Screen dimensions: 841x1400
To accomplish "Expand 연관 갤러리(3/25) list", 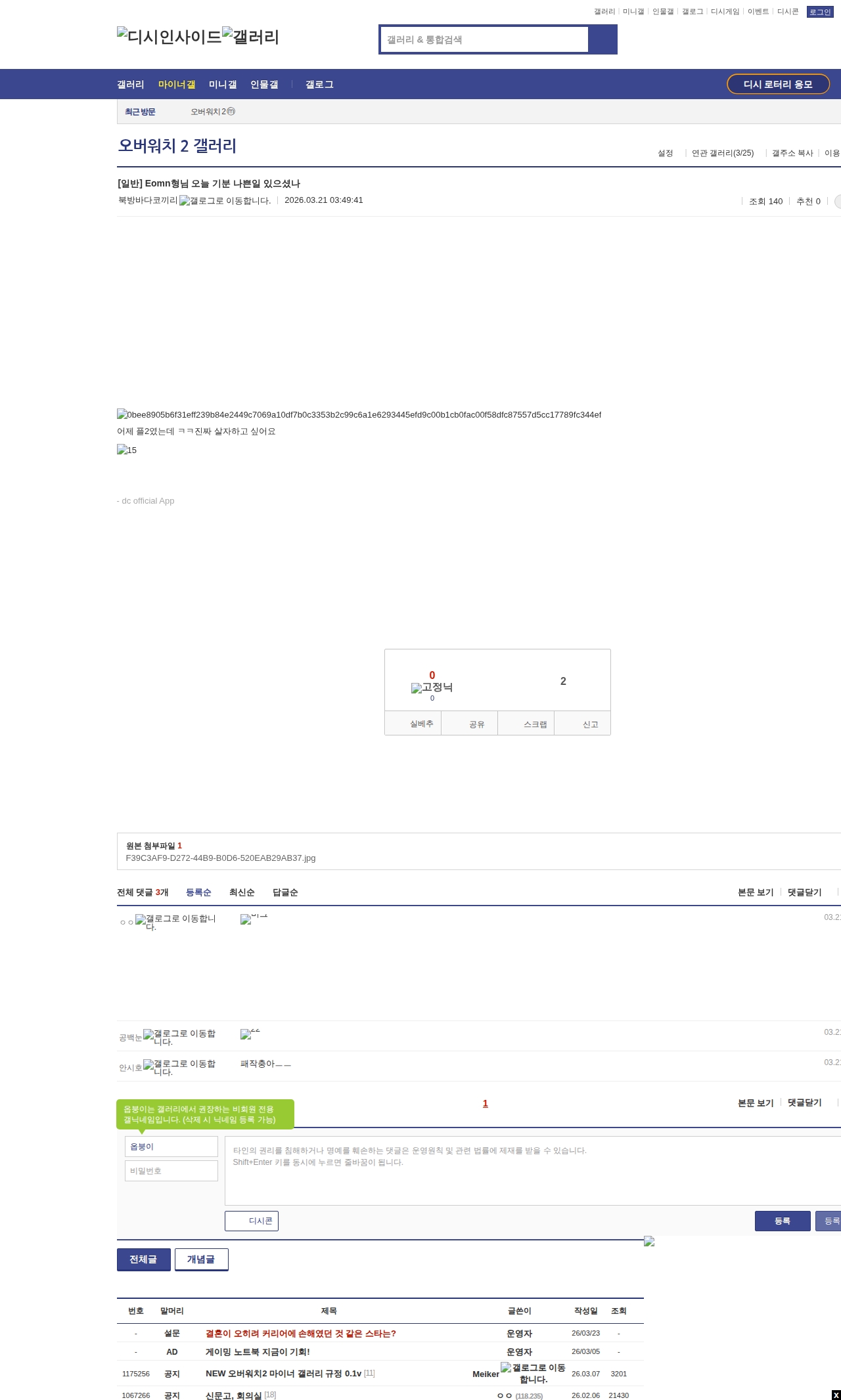I will (723, 153).
